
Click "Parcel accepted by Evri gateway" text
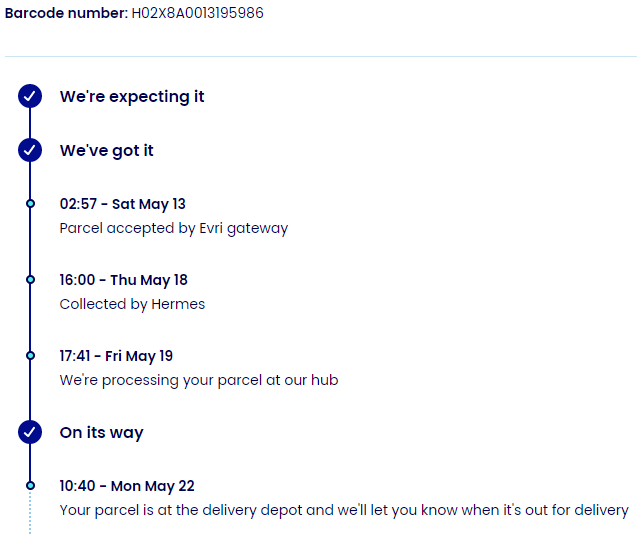pyautogui.click(x=174, y=228)
